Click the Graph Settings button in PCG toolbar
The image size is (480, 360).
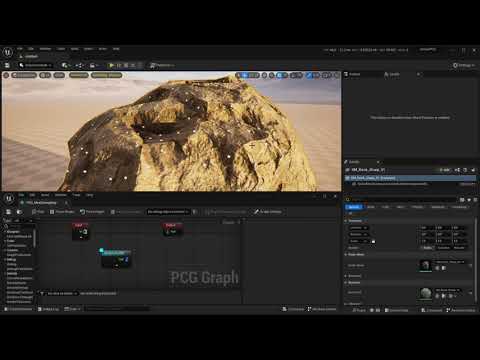pyautogui.click(x=268, y=212)
